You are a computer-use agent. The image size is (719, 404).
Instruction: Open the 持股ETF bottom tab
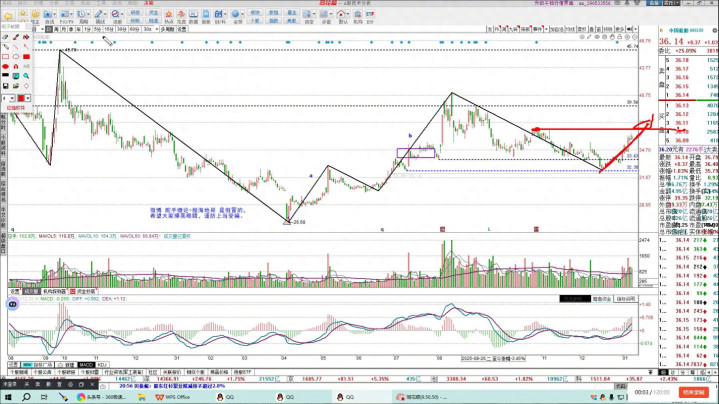point(243,372)
